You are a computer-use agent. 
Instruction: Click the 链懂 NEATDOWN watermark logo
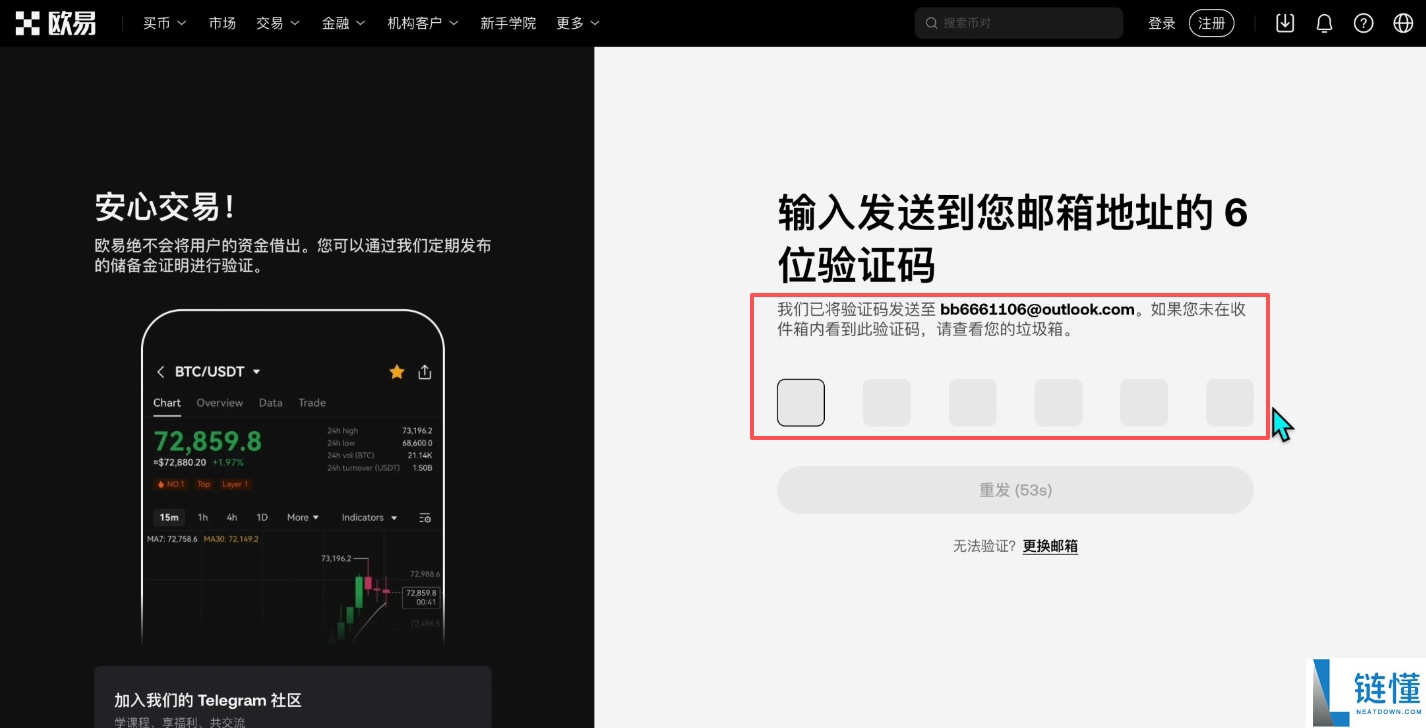pyautogui.click(x=1366, y=690)
